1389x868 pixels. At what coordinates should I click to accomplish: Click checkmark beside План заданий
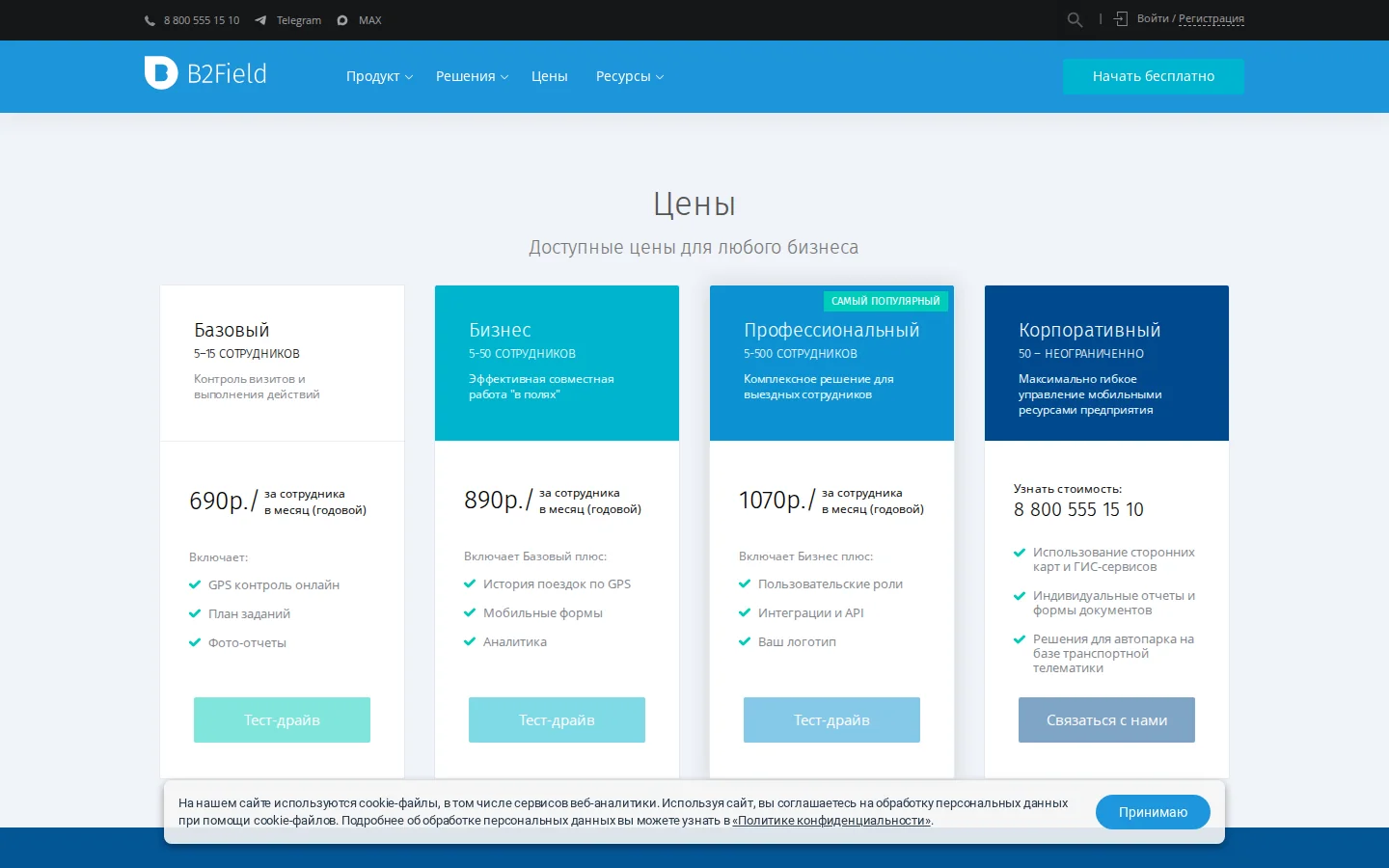tap(195, 613)
